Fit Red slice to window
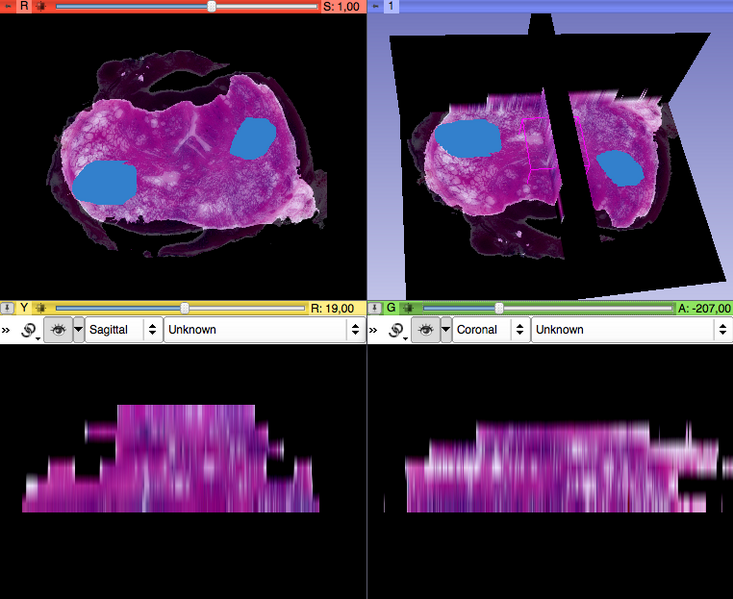Viewport: 733px width, 599px height. [41, 6]
